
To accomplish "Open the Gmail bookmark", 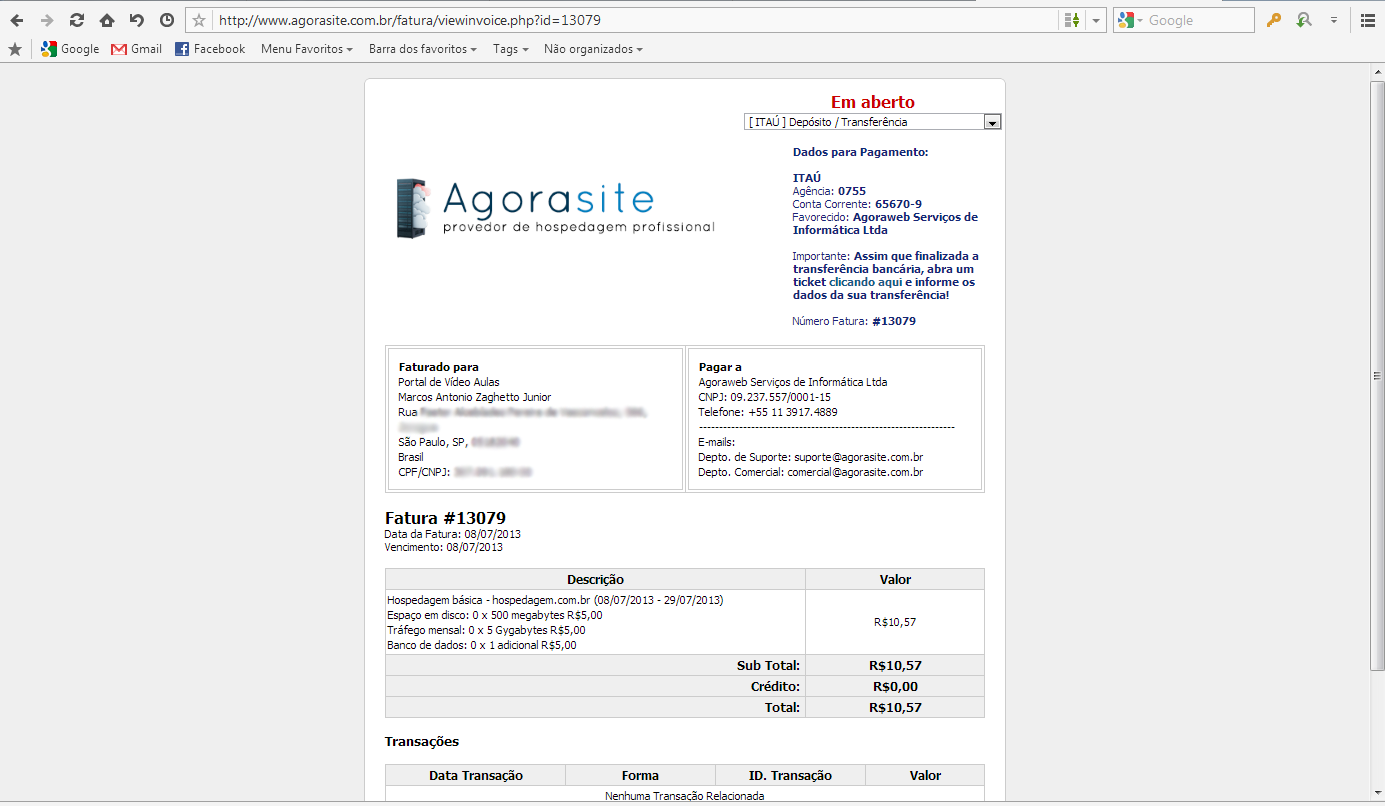I will coord(136,48).
